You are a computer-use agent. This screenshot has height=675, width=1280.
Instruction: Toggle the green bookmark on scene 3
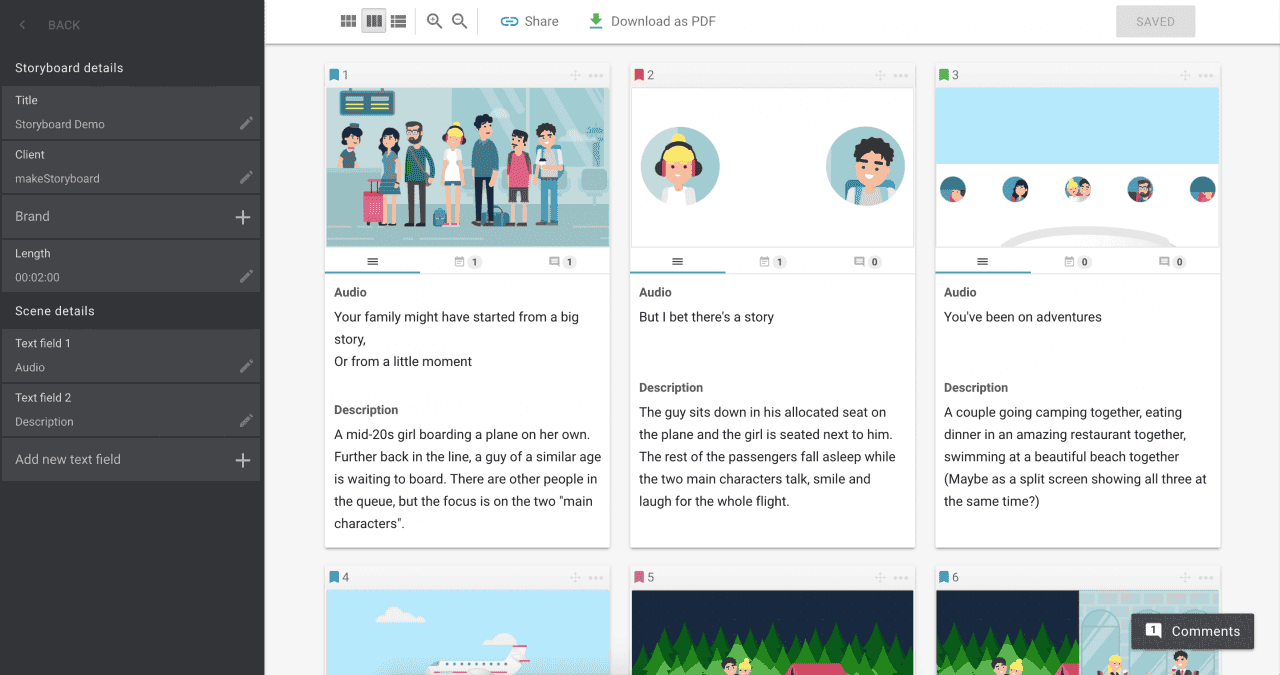(x=945, y=74)
